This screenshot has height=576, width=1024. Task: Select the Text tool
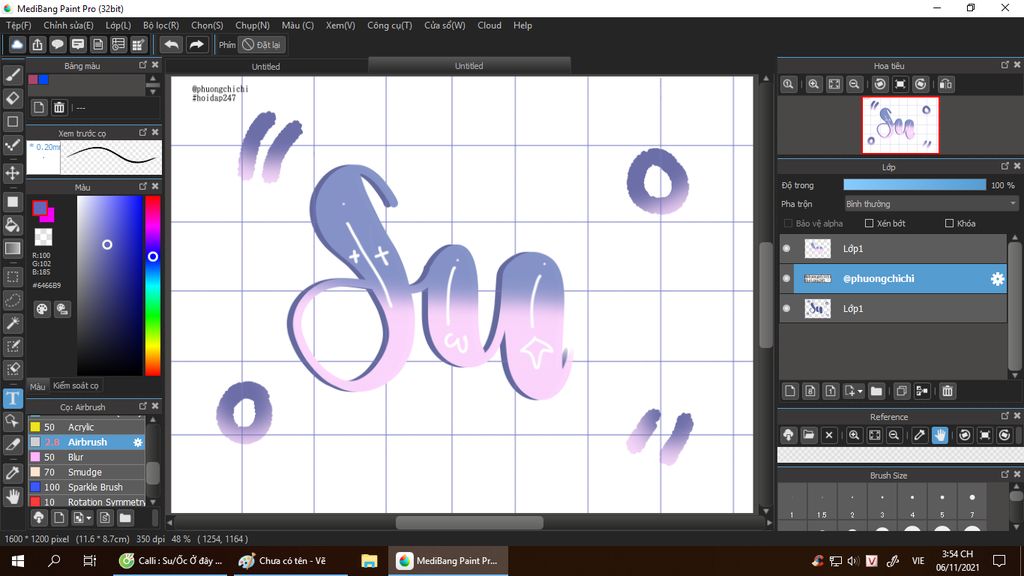point(12,398)
